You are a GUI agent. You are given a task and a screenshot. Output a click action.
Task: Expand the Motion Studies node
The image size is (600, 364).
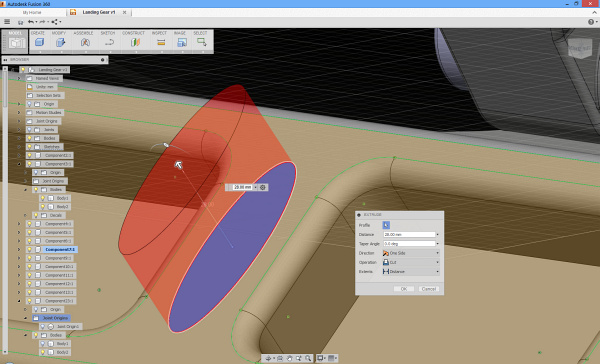pyautogui.click(x=19, y=113)
